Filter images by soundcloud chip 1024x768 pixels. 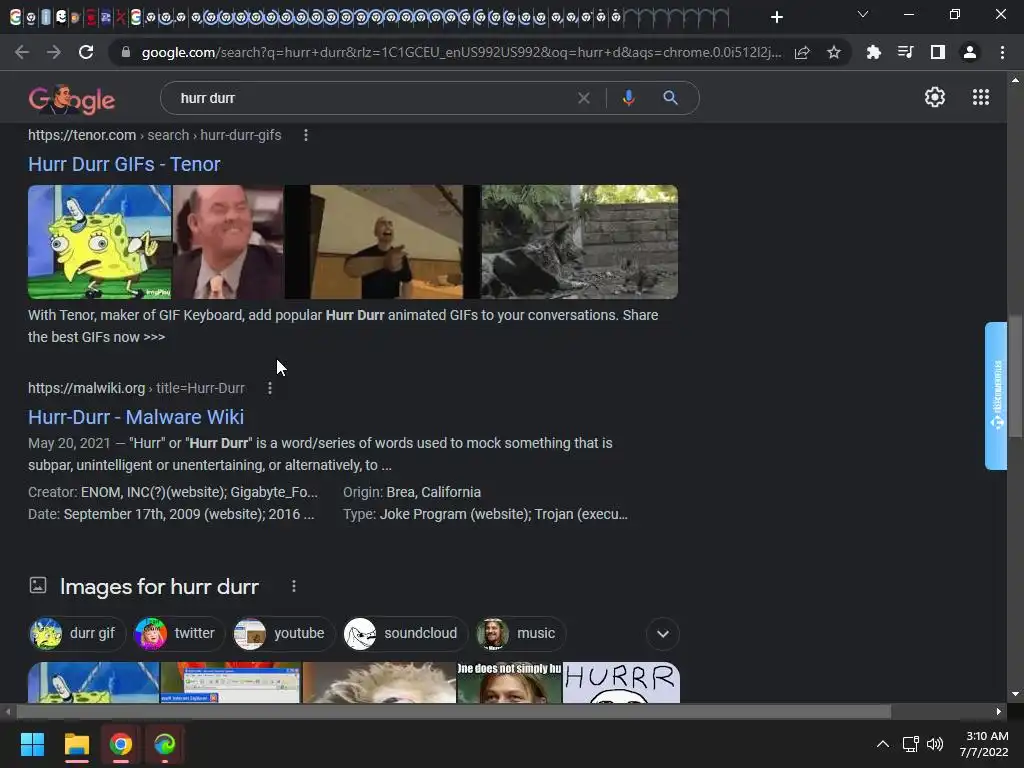tap(405, 633)
